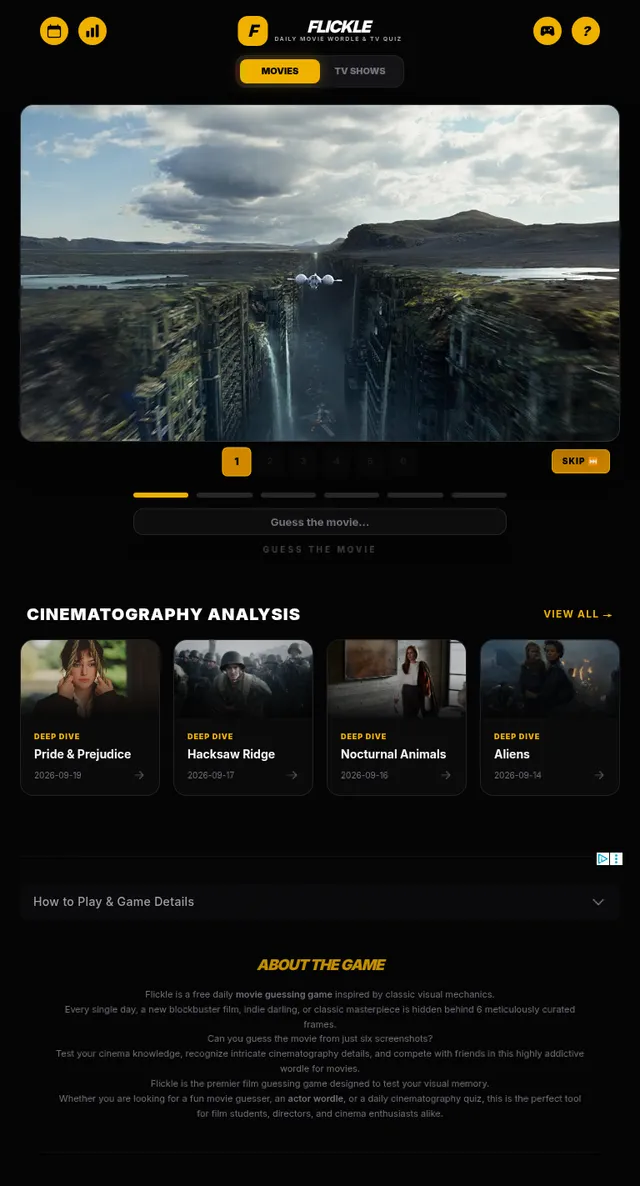Select frame number 1
Viewport: 640px width, 1186px height.
pyautogui.click(x=237, y=461)
